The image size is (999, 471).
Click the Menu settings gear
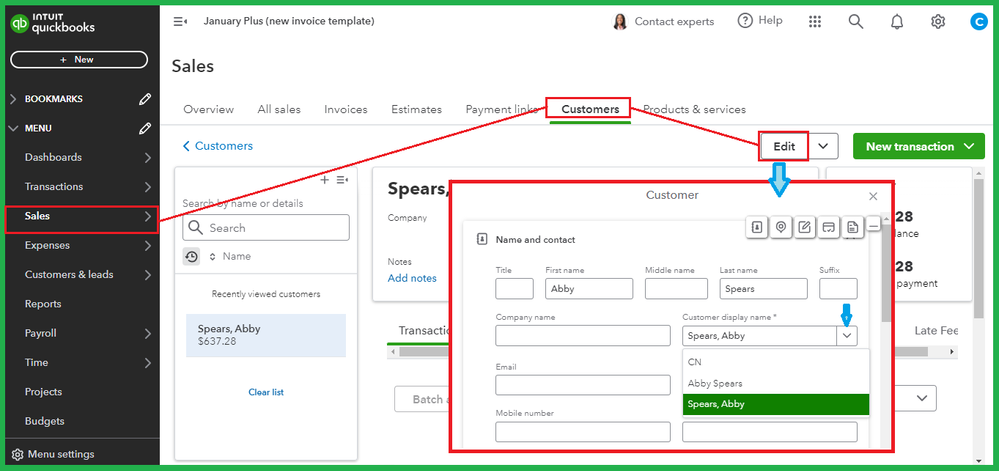point(17,454)
